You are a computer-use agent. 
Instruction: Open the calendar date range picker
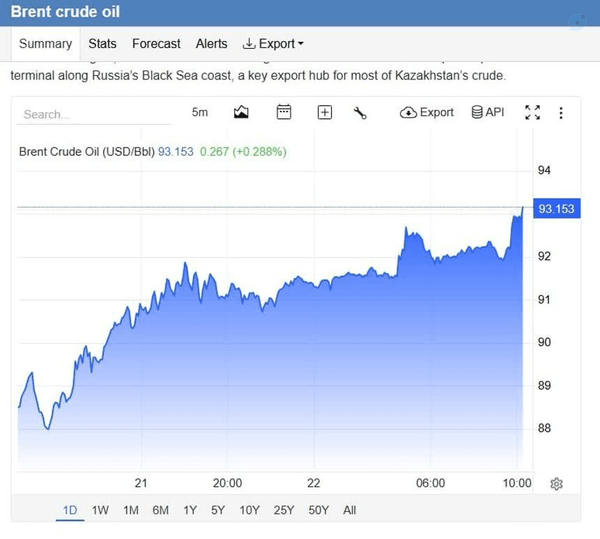pyautogui.click(x=284, y=112)
